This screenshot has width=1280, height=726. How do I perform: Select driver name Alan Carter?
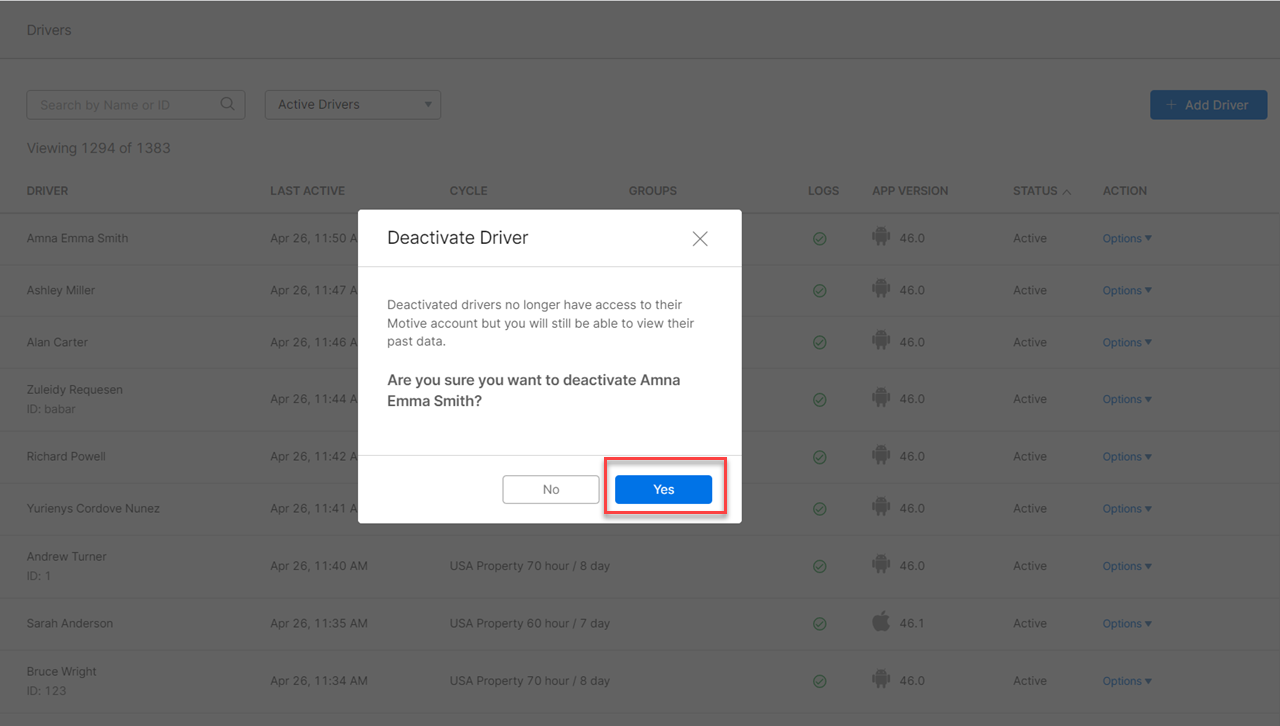pos(57,342)
